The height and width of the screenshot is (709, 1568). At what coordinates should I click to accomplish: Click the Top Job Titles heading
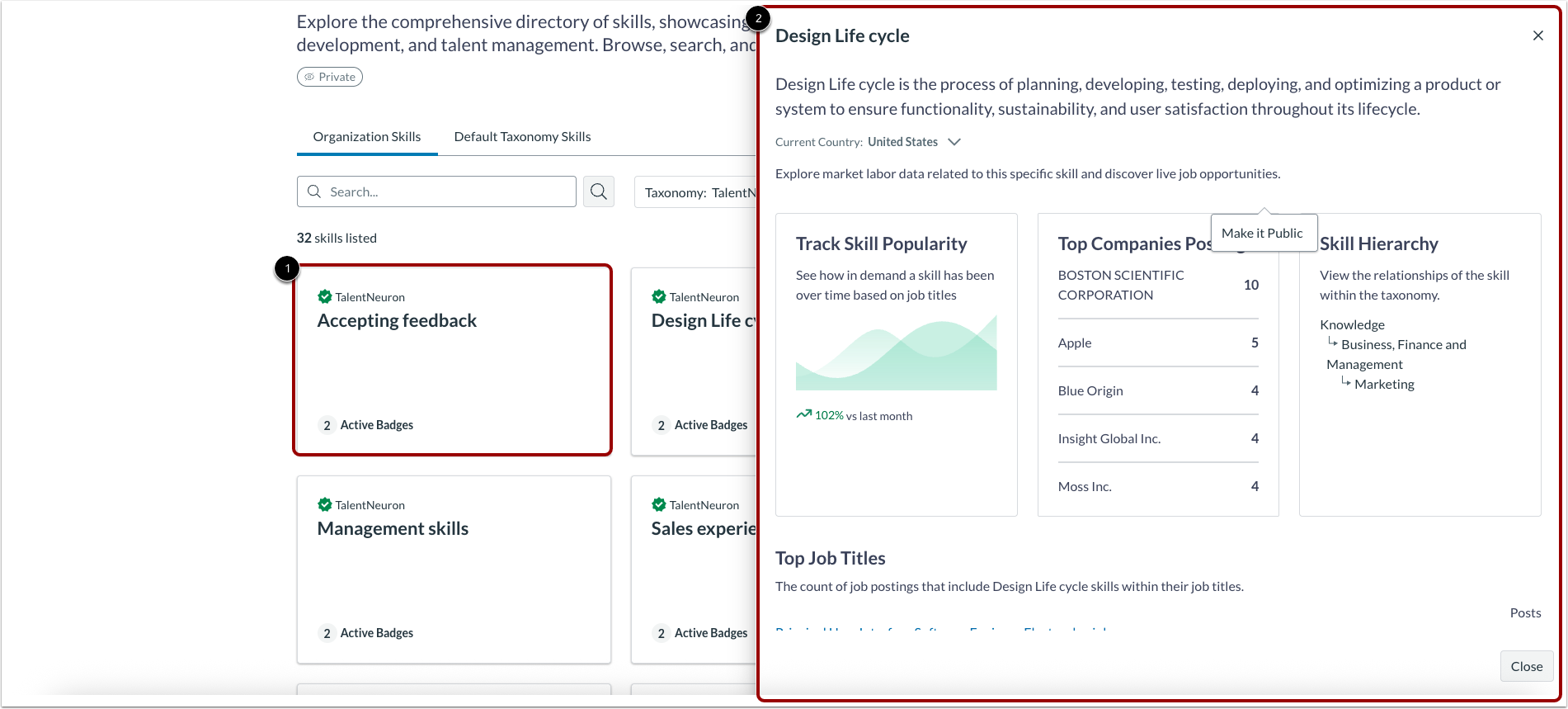(830, 558)
